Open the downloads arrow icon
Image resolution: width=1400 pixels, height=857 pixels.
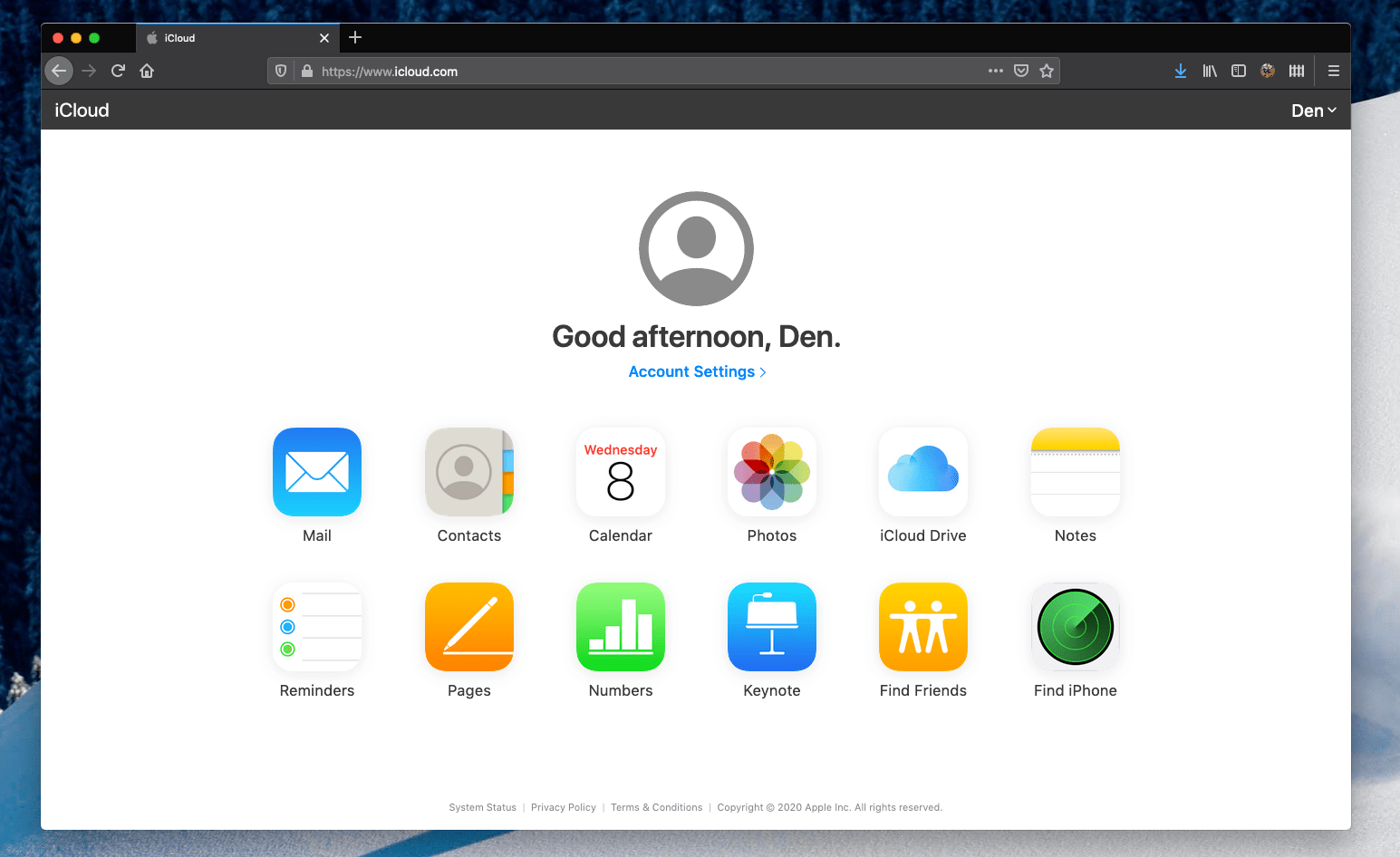coord(1181,71)
